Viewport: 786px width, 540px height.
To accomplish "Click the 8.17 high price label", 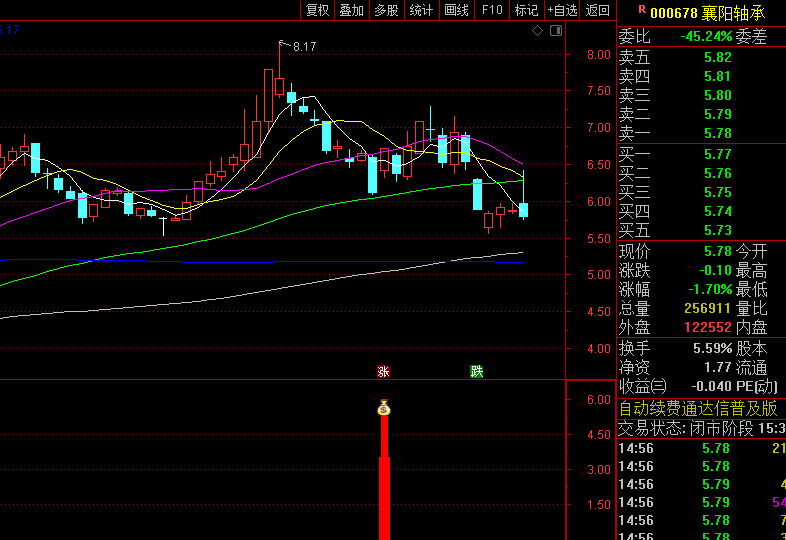I will coord(304,47).
